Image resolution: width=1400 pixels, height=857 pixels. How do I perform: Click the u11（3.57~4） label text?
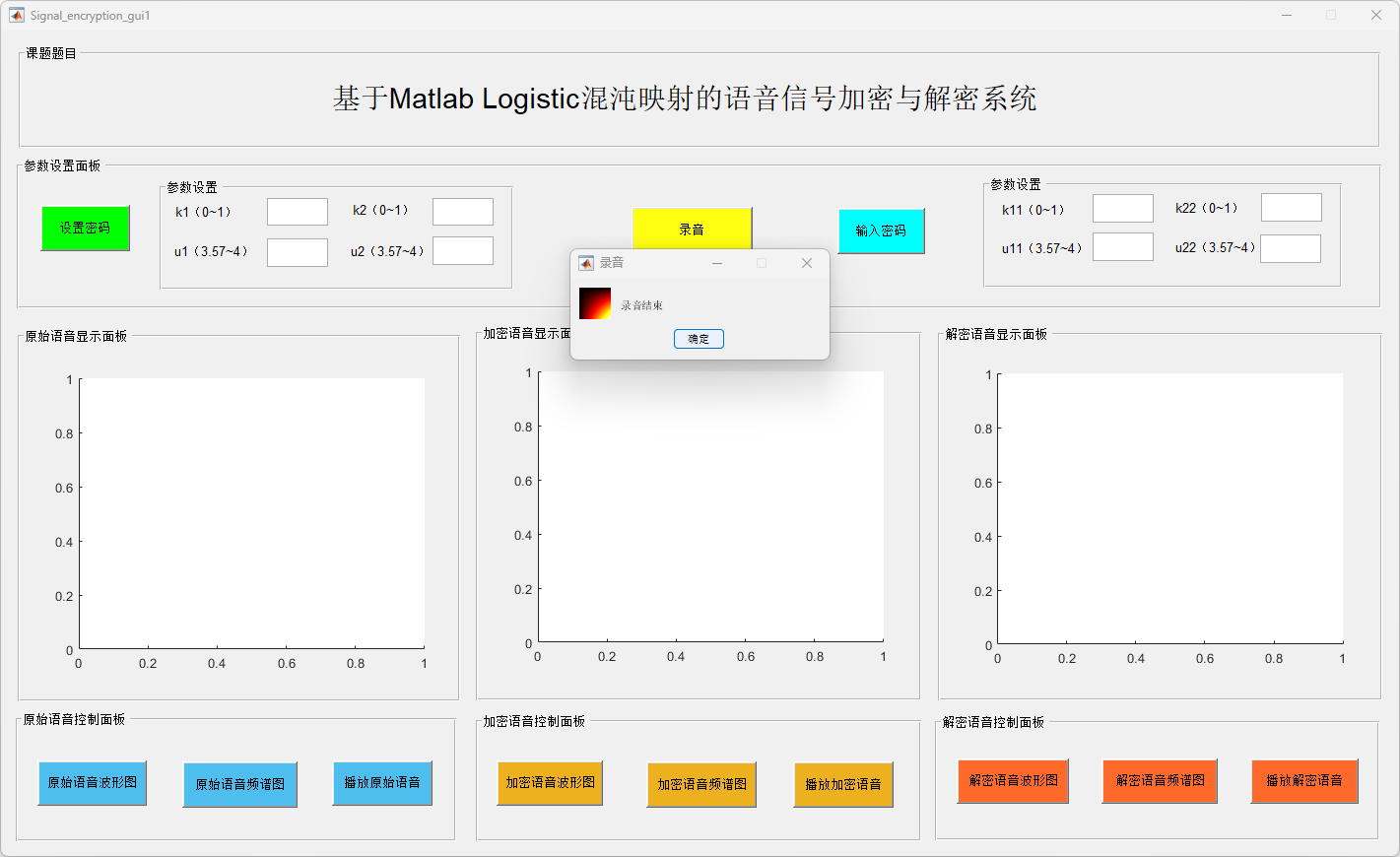(1042, 248)
